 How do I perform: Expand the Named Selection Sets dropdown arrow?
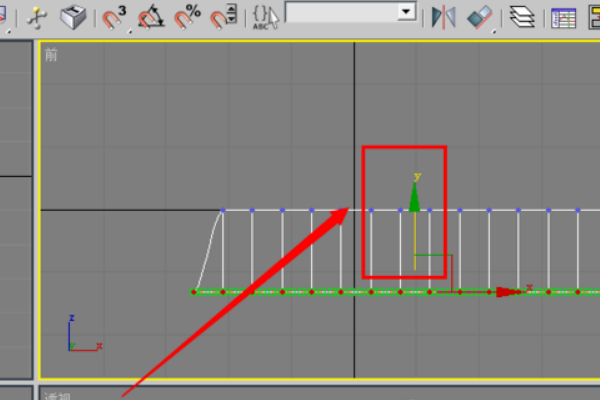[x=406, y=12]
